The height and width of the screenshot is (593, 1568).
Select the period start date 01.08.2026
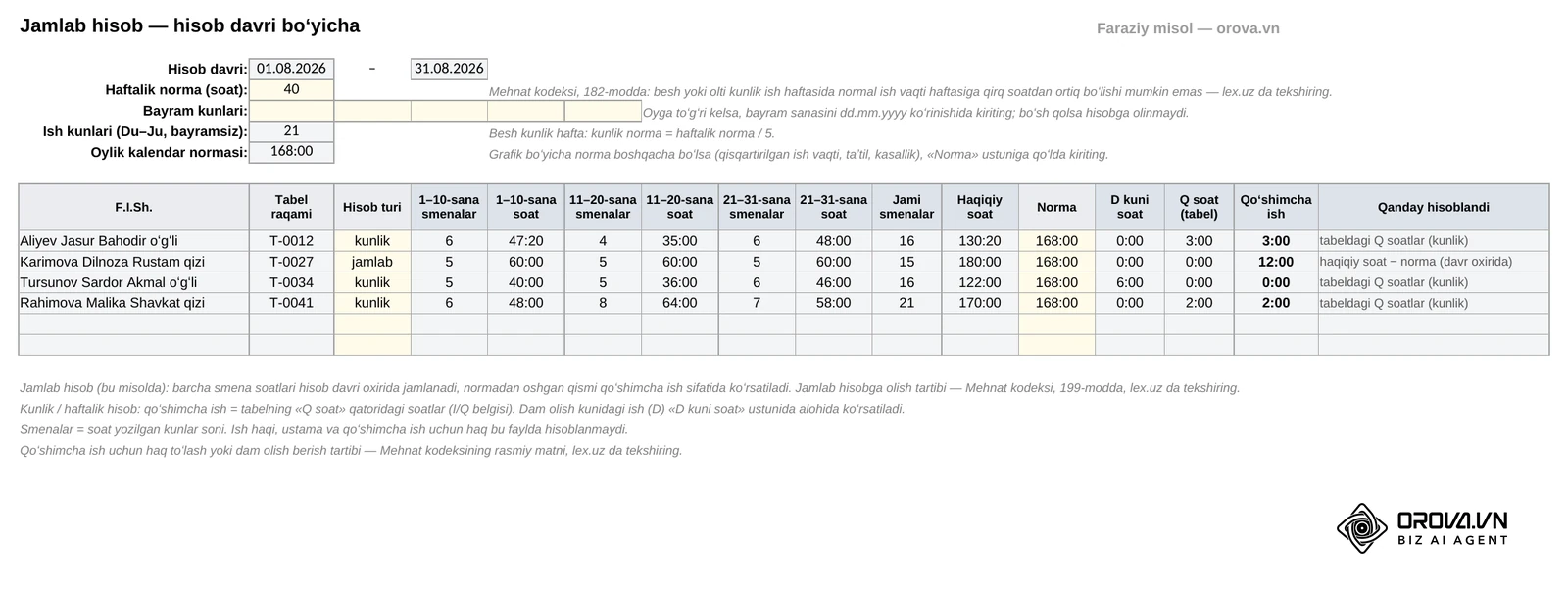(x=291, y=69)
